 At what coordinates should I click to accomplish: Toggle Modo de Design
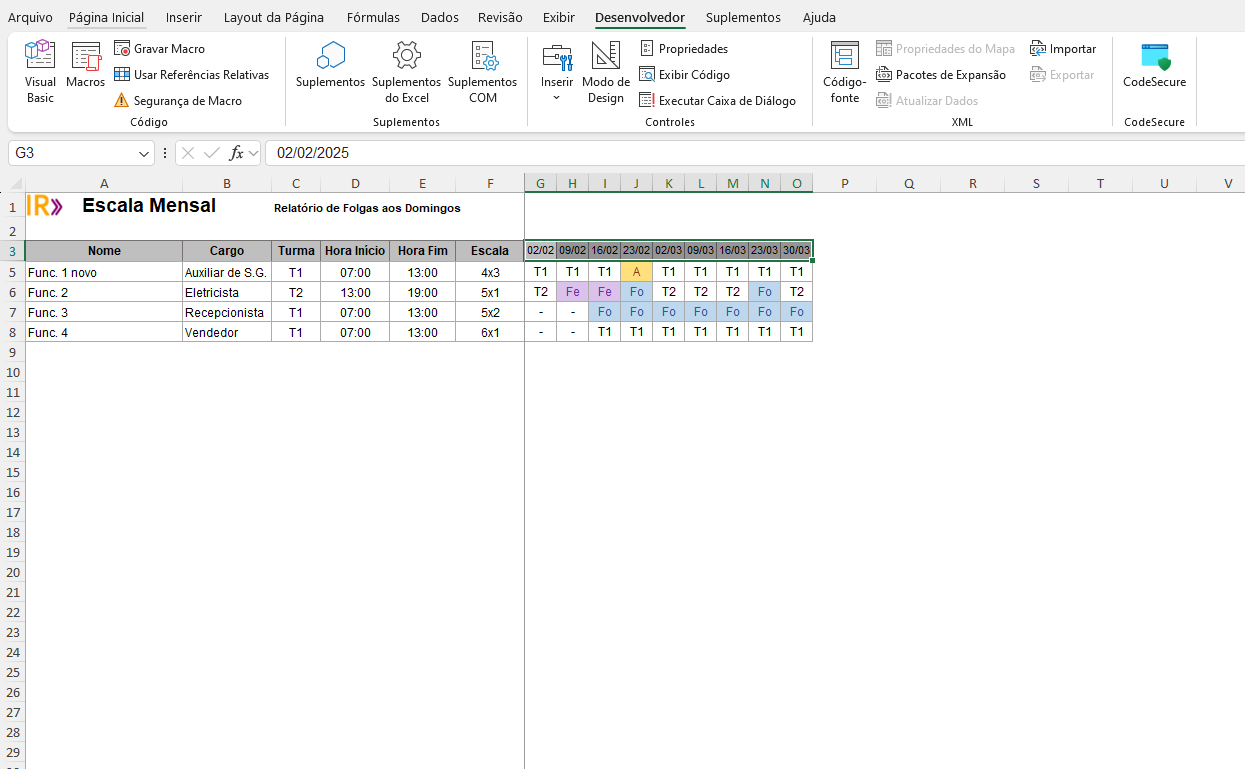(606, 72)
